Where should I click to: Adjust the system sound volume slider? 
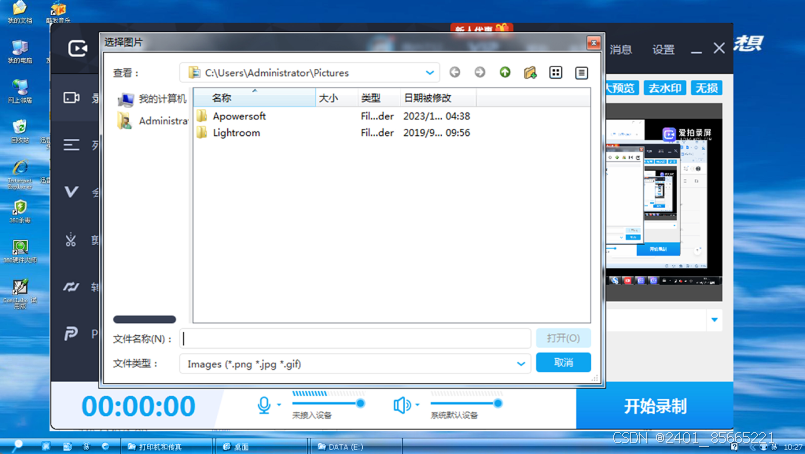(x=466, y=403)
